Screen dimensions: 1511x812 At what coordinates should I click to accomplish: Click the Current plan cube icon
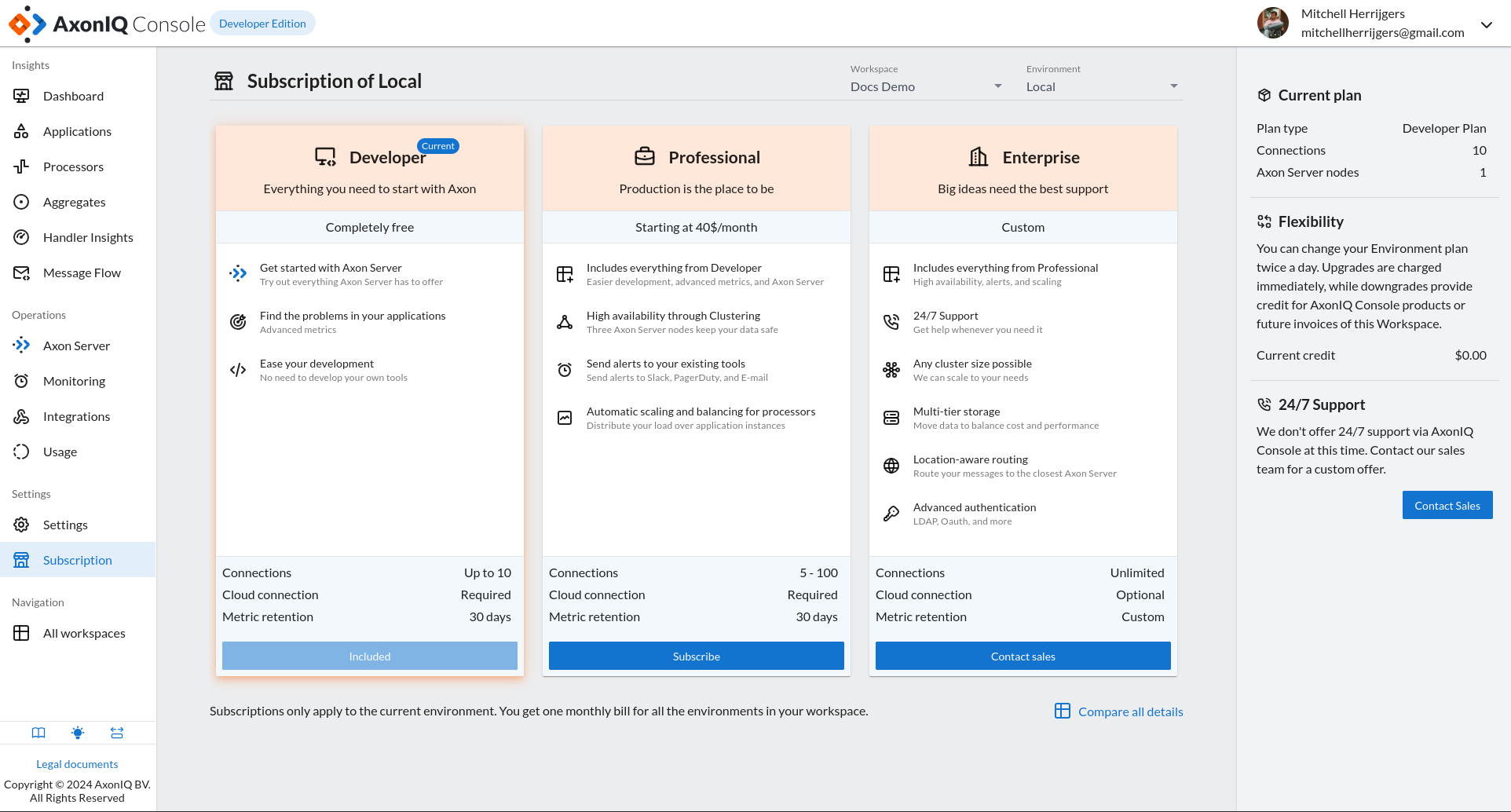(x=1264, y=95)
